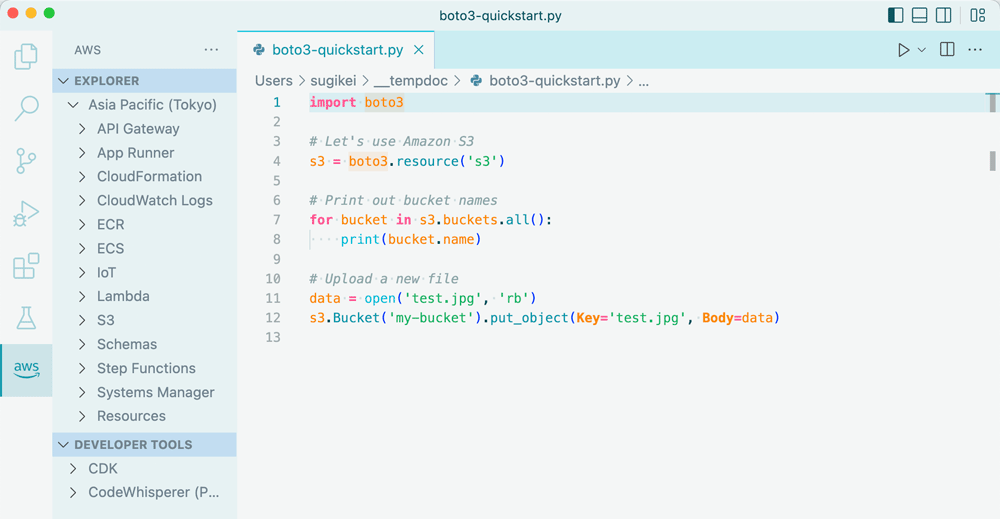Open the Explorer files icon in activity bar
This screenshot has height=519, width=1000.
point(26,57)
